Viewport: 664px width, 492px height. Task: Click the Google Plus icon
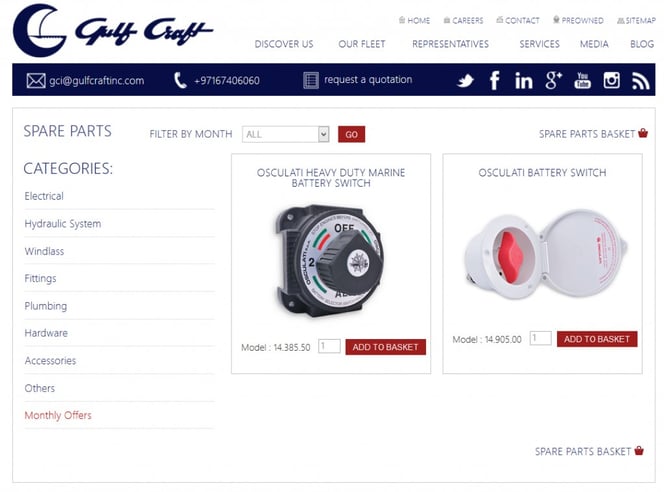pyautogui.click(x=553, y=80)
